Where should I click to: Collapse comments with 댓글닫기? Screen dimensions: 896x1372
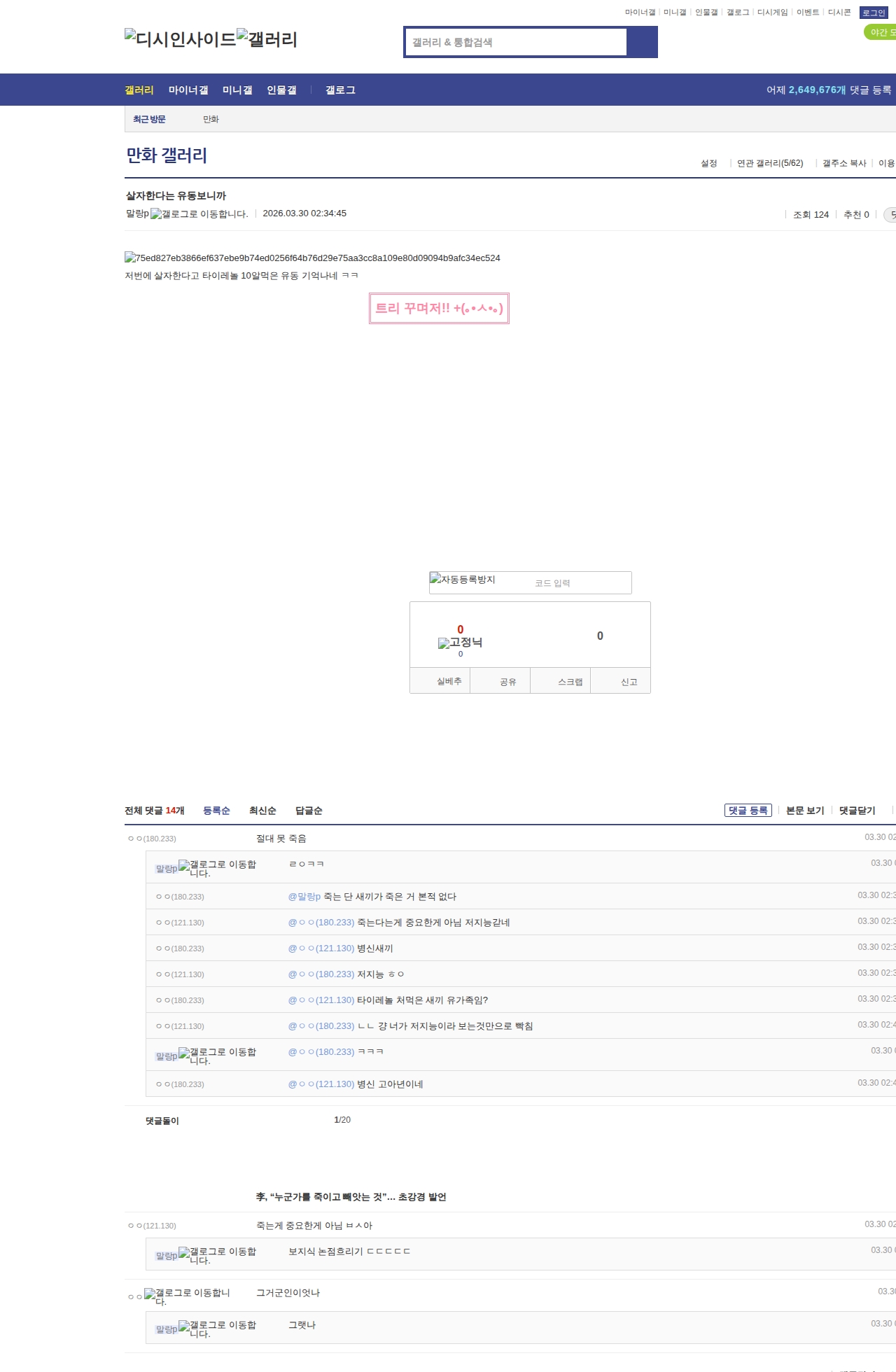click(x=857, y=811)
